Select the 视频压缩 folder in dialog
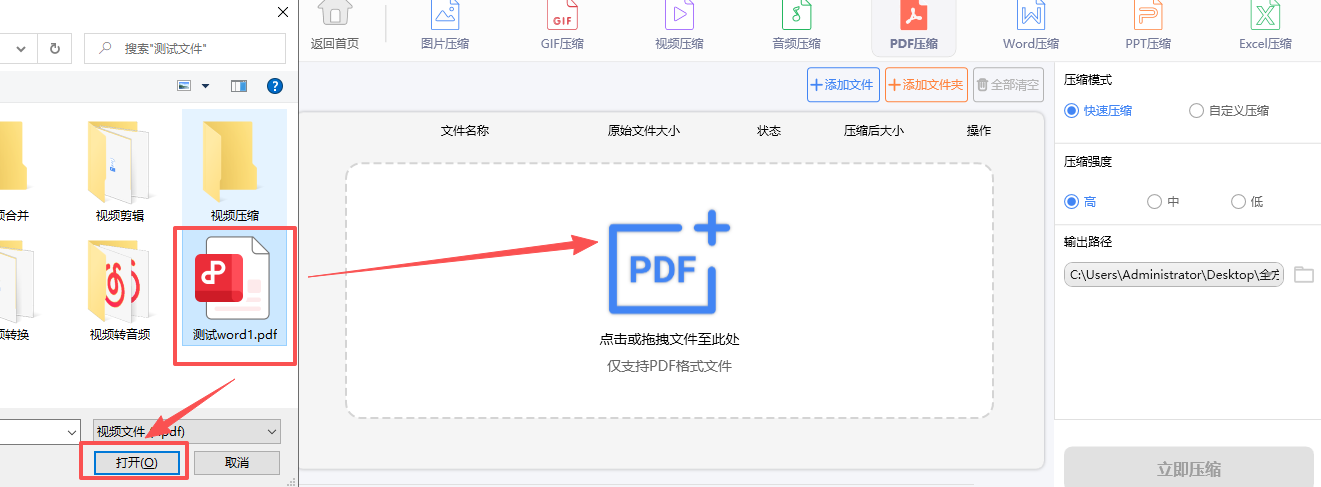This screenshot has height=487, width=1321. pos(235,168)
